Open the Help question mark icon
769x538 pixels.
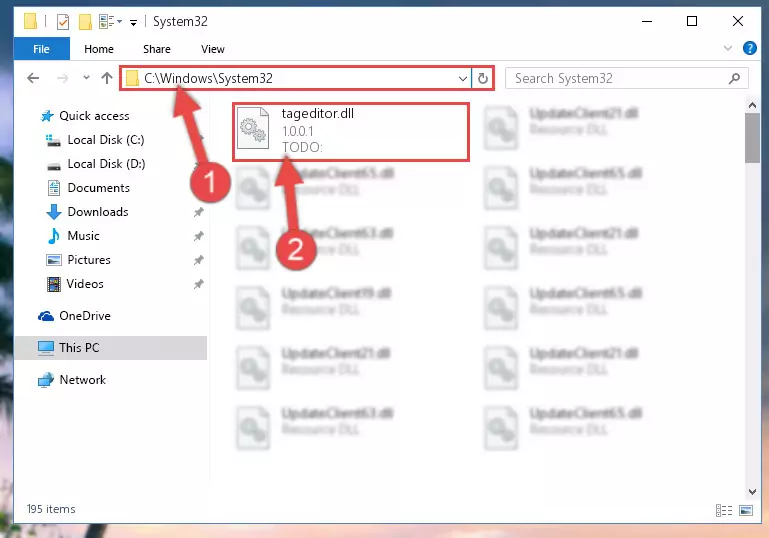click(x=749, y=48)
